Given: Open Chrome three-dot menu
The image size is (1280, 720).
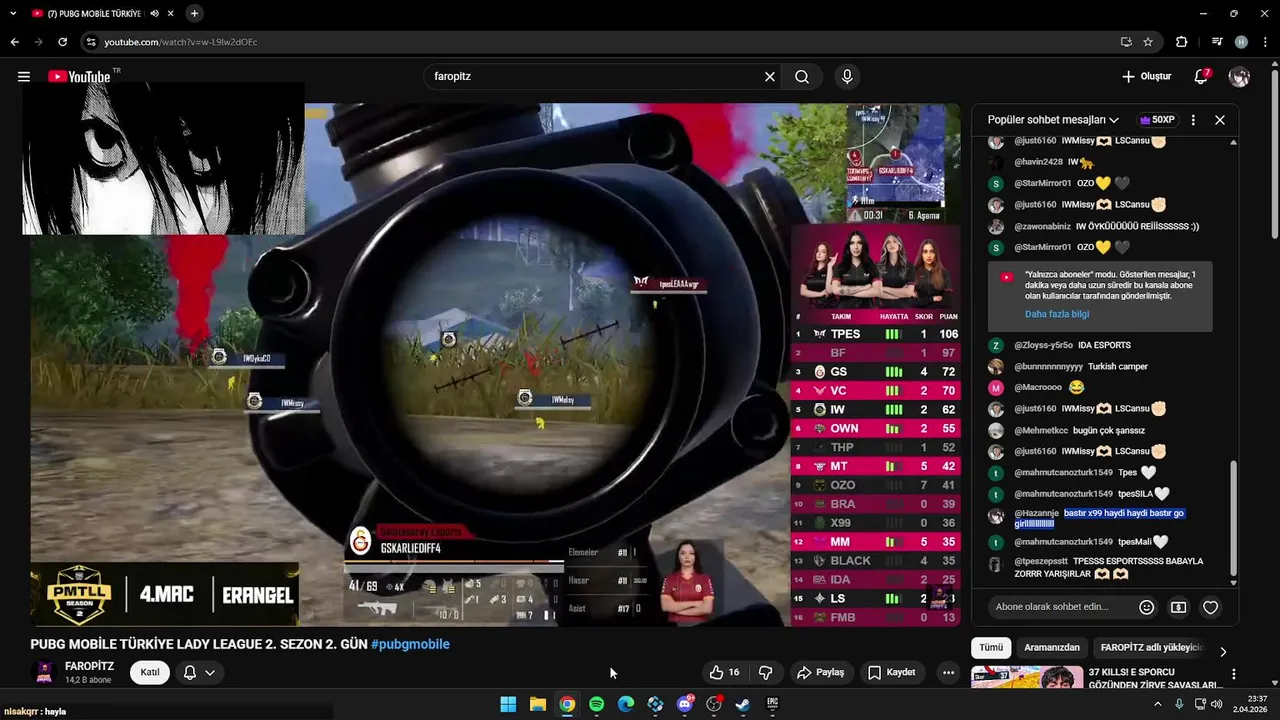Looking at the screenshot, I should coord(1264,42).
